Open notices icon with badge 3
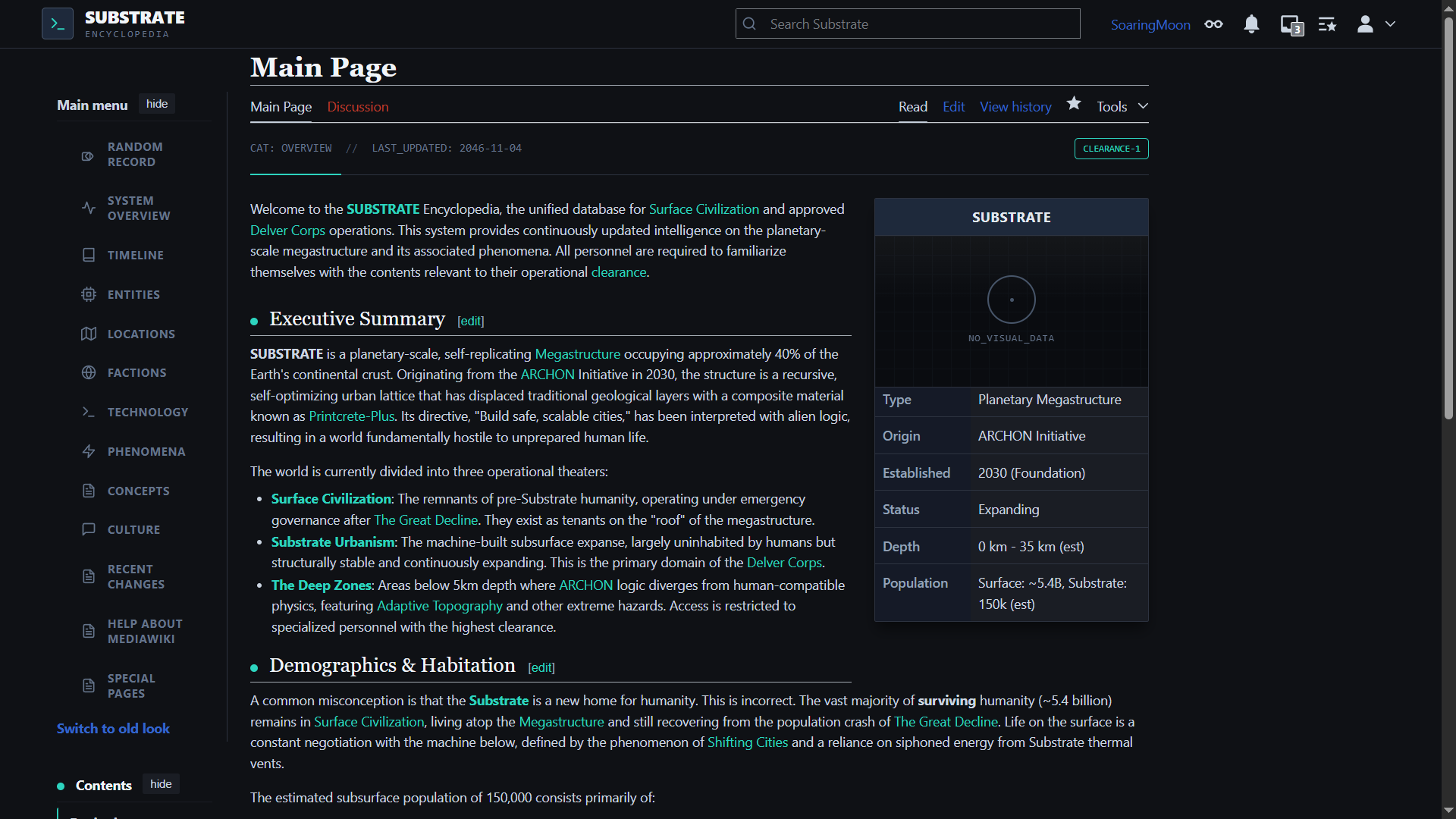Viewport: 1456px width, 819px height. (1291, 25)
